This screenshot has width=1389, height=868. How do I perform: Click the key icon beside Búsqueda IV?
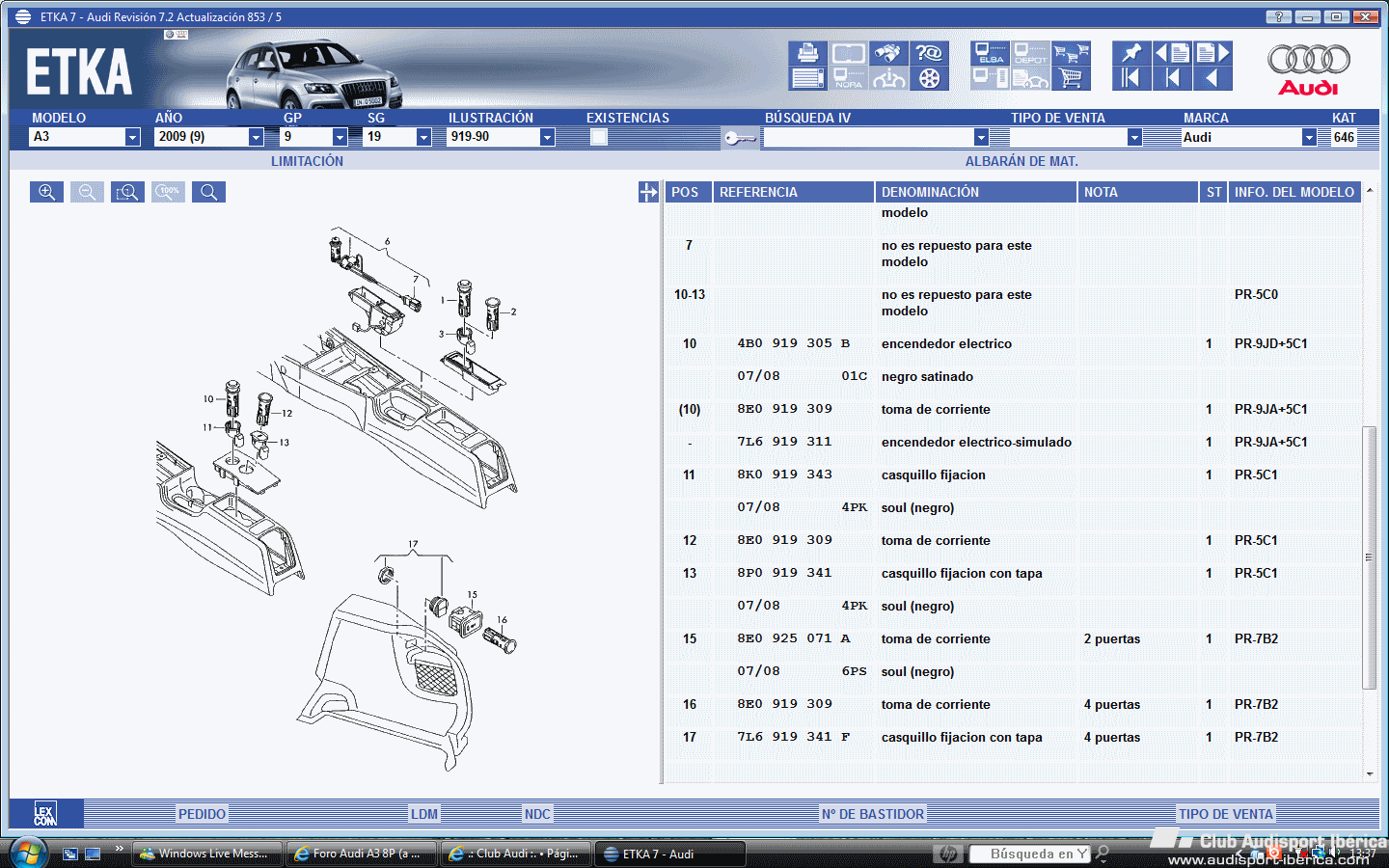(740, 138)
